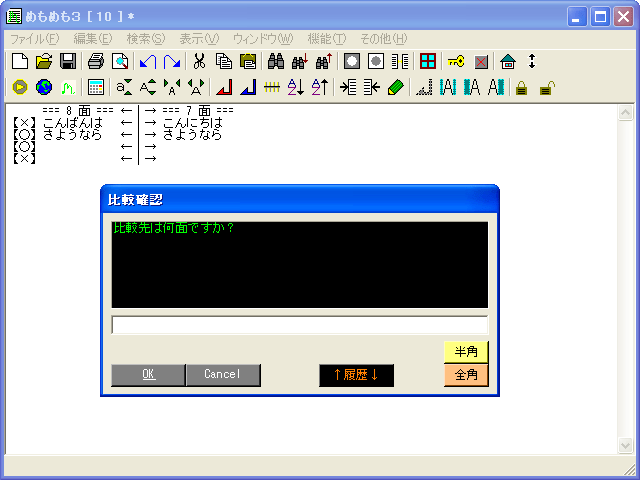Click the blue return-arrow icon
Image resolution: width=640 pixels, height=480 pixels.
coord(248,87)
